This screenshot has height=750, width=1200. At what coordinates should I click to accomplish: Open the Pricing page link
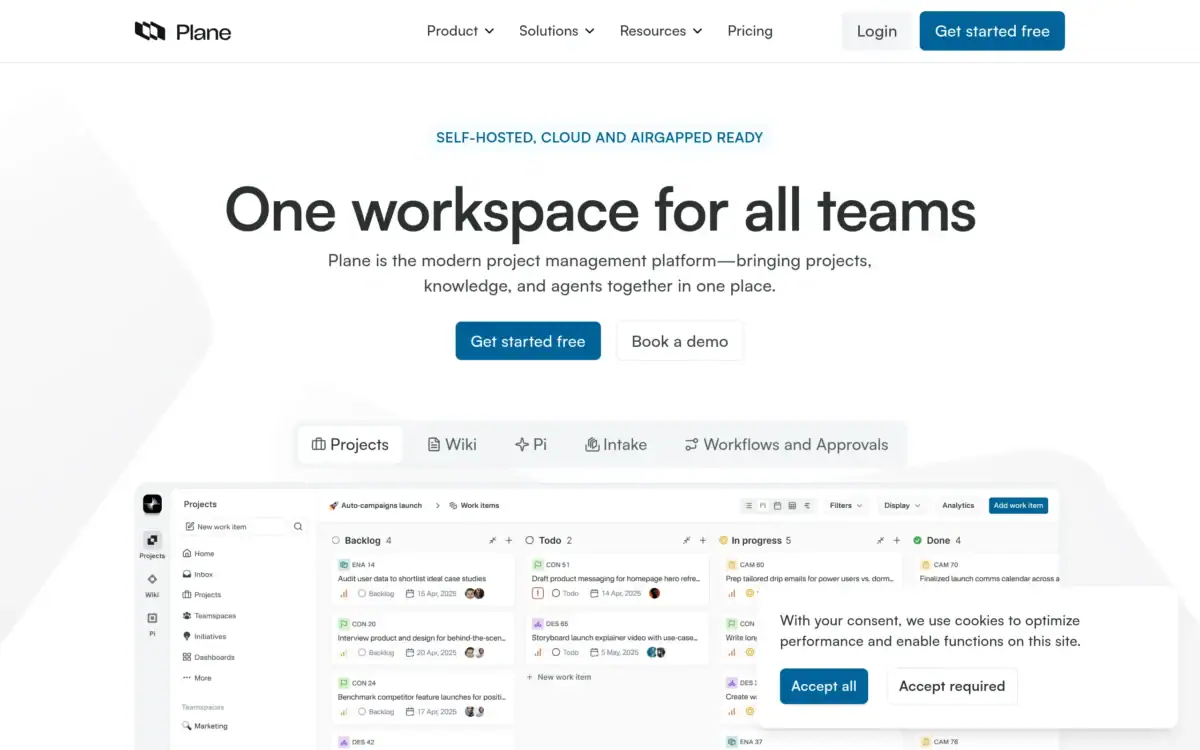click(x=750, y=31)
